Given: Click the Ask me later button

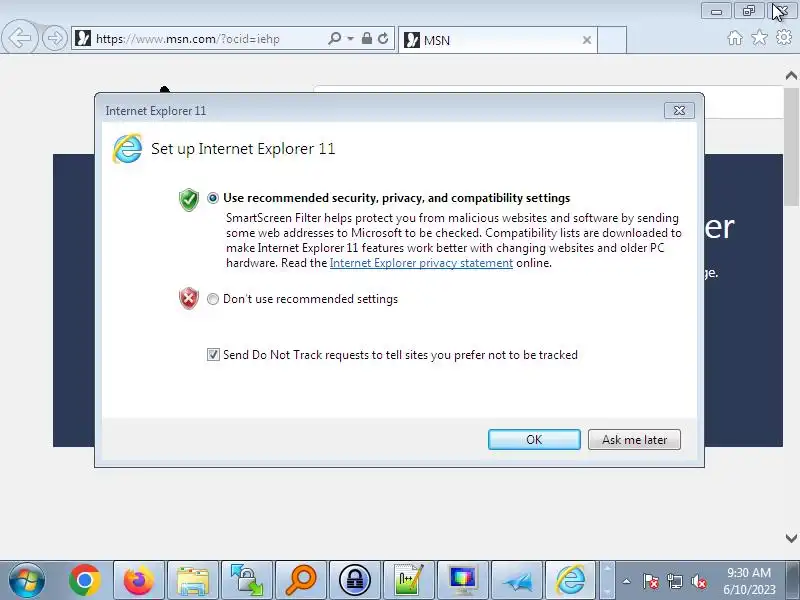Looking at the screenshot, I should click(634, 439).
